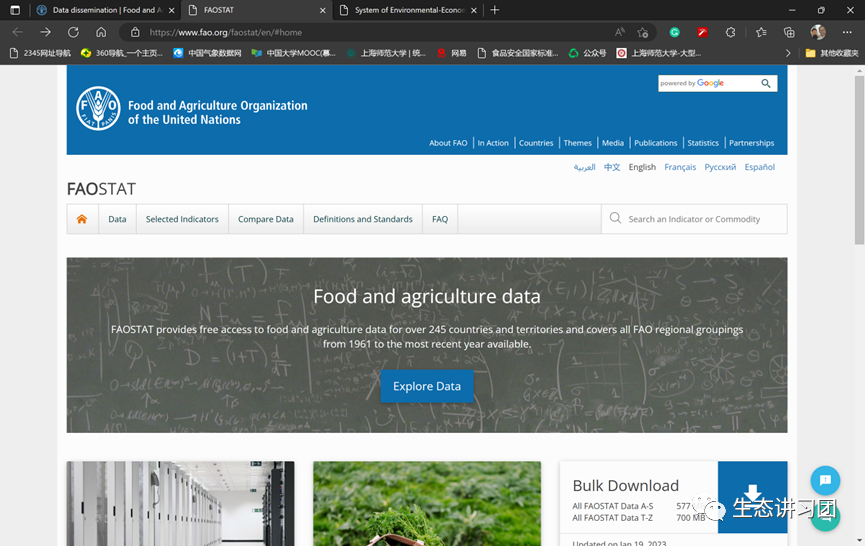Click the Bulk Download arrow icon
Image resolution: width=865 pixels, height=546 pixels.
click(752, 496)
